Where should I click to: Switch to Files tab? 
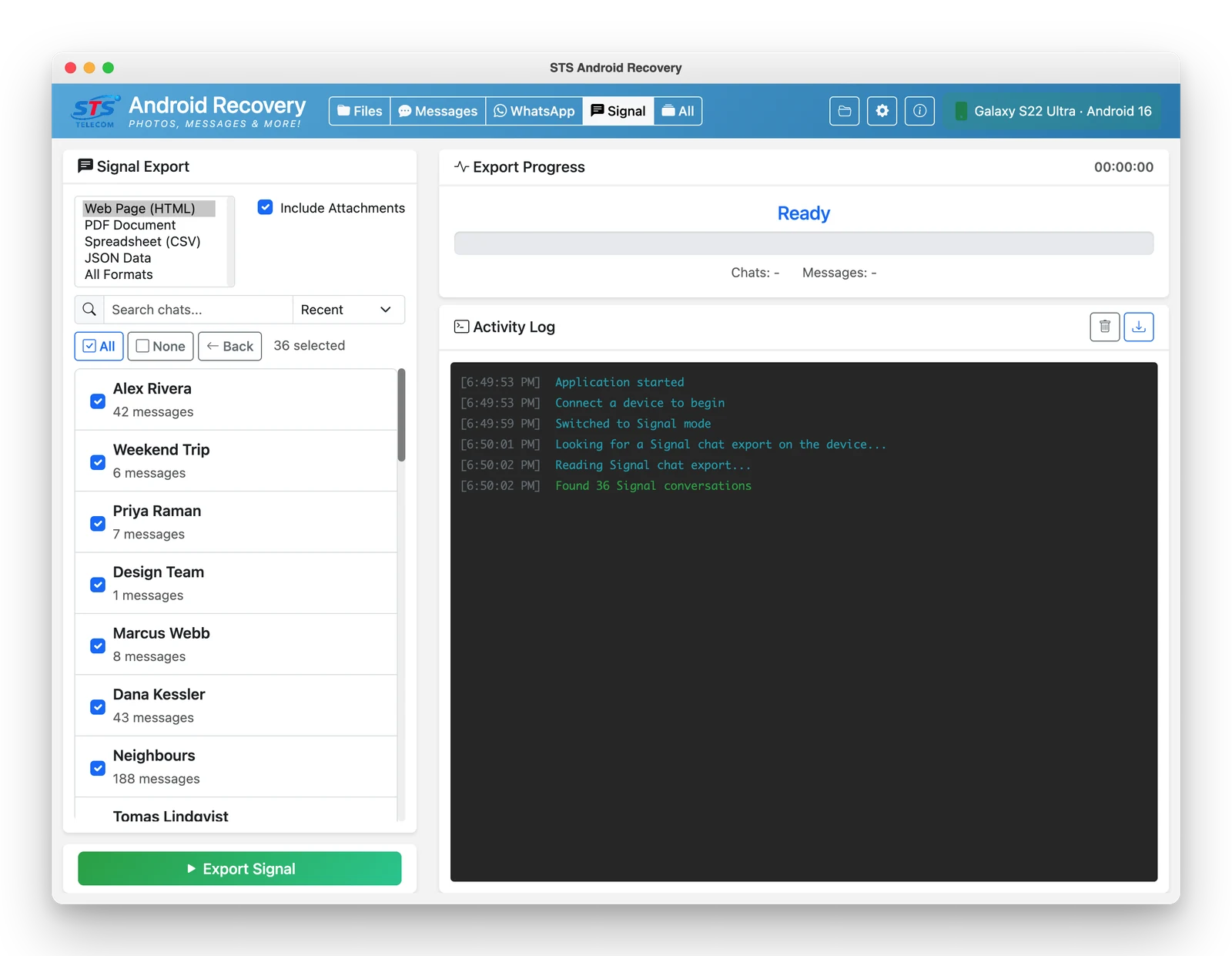click(360, 111)
